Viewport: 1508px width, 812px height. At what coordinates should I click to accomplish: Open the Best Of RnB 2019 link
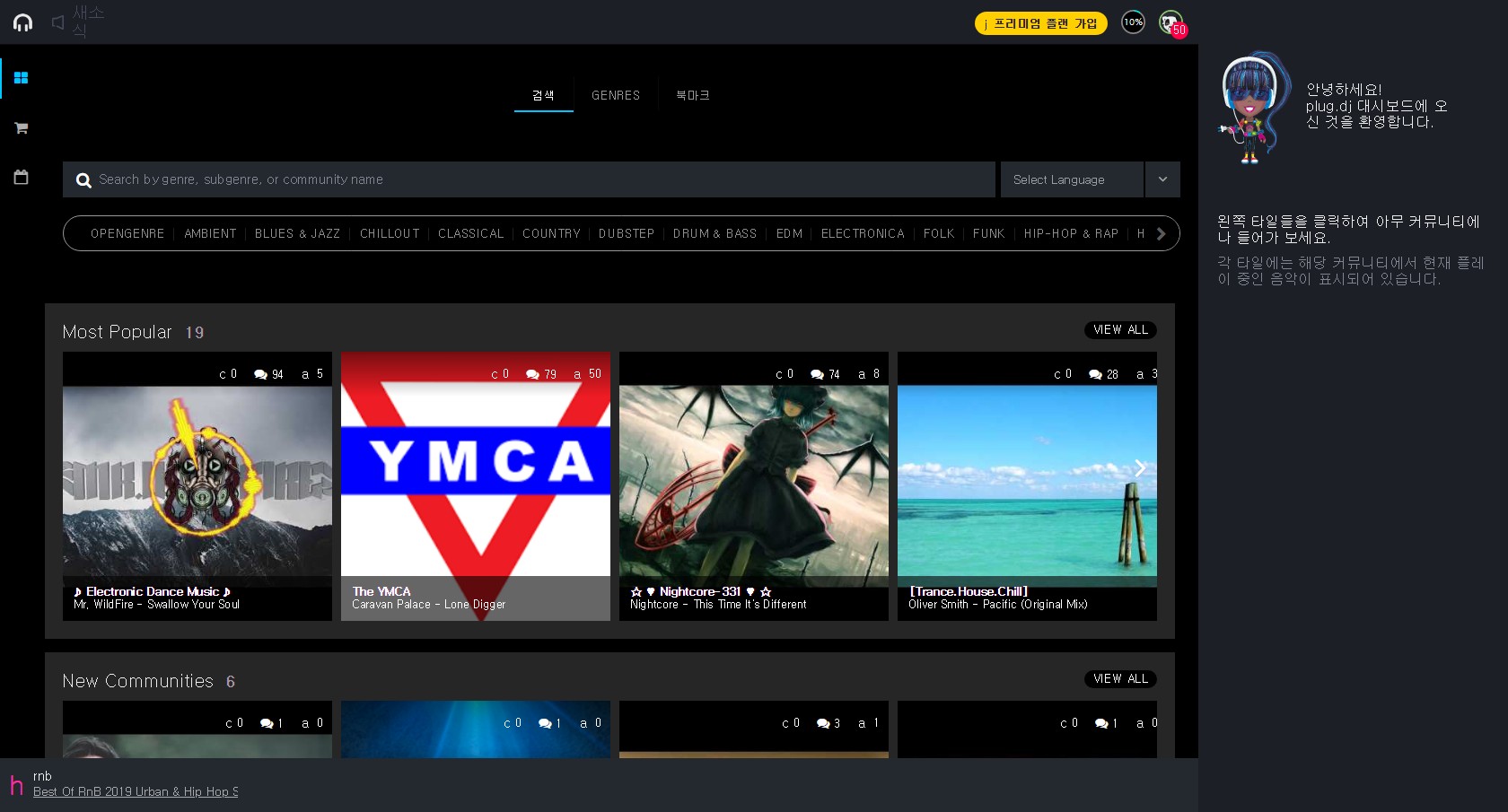136,791
